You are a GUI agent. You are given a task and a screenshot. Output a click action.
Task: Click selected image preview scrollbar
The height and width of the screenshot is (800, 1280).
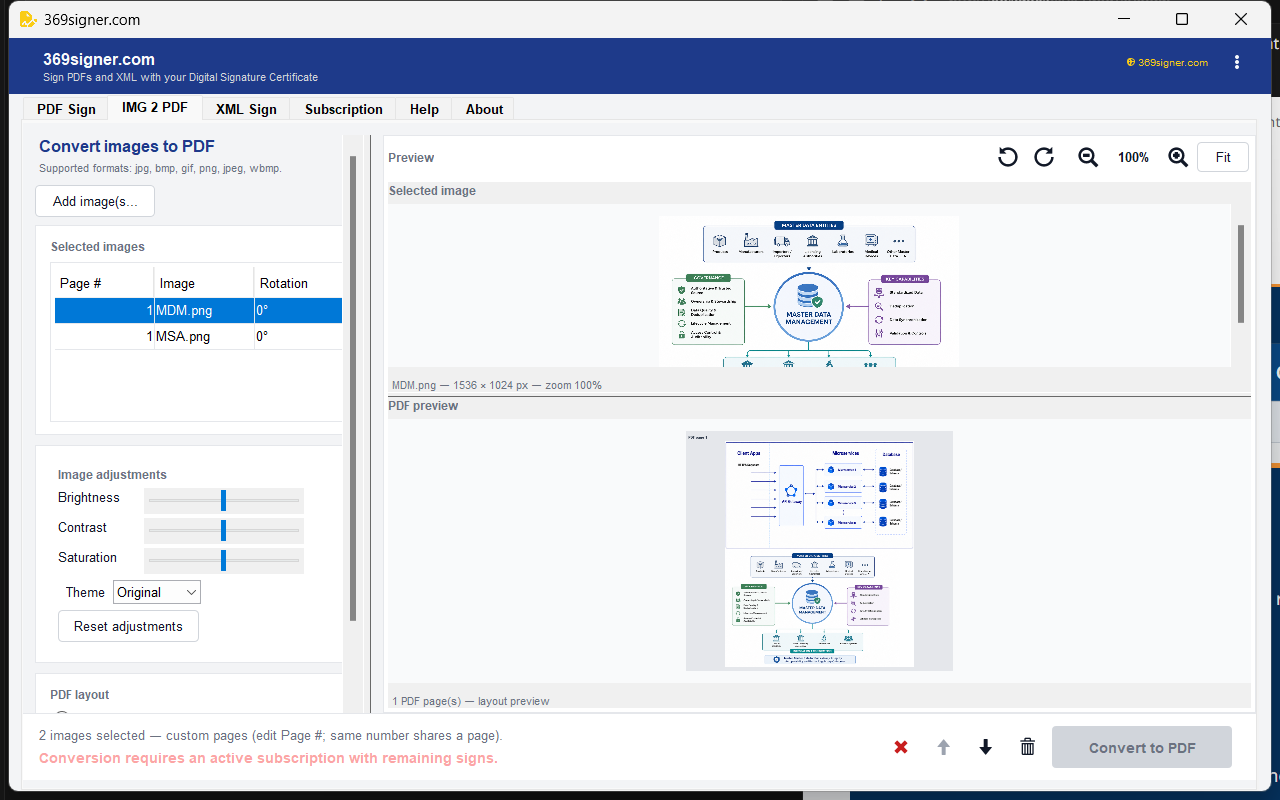coord(1241,273)
